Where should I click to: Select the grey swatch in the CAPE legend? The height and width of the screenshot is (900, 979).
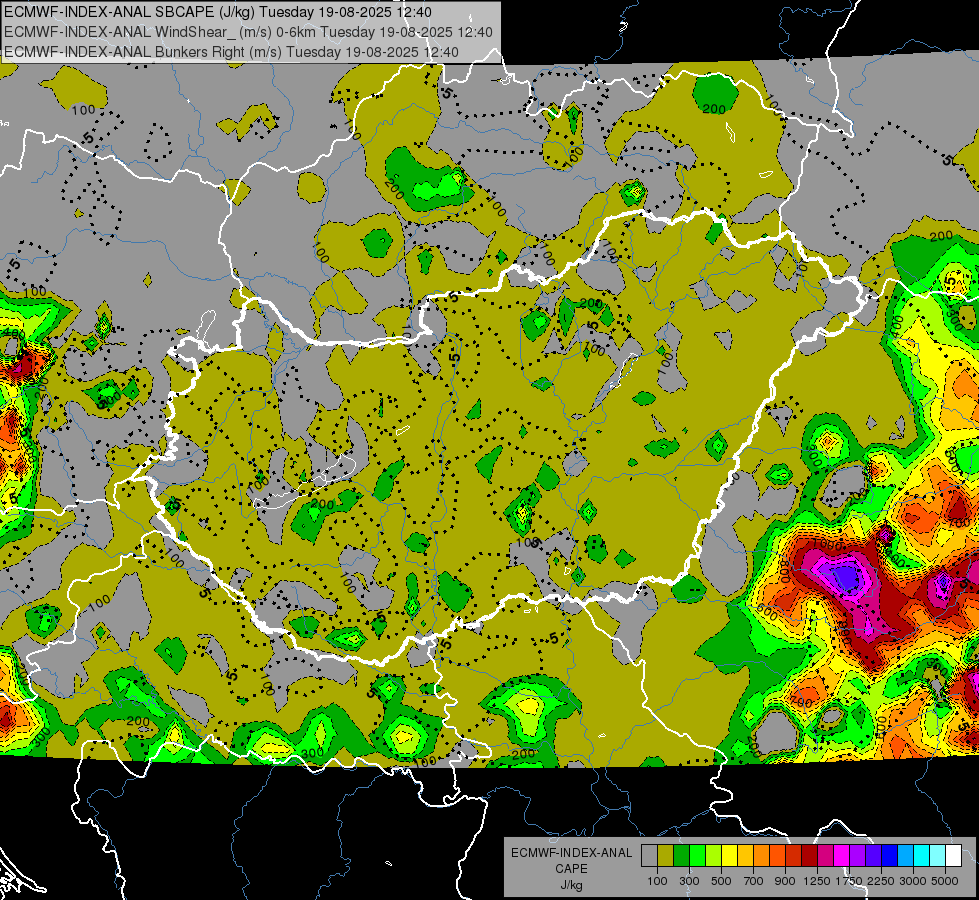click(x=649, y=856)
